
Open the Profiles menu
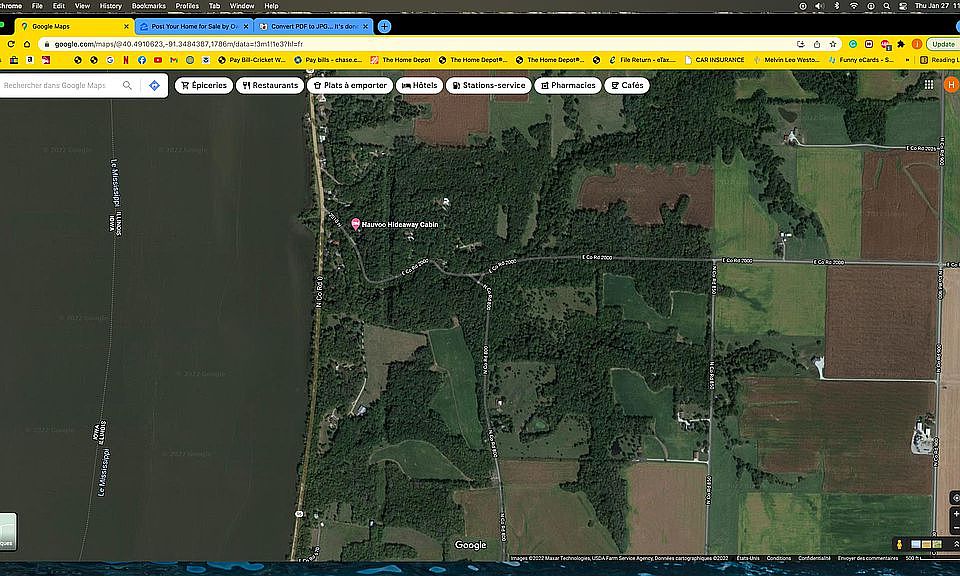tap(187, 6)
